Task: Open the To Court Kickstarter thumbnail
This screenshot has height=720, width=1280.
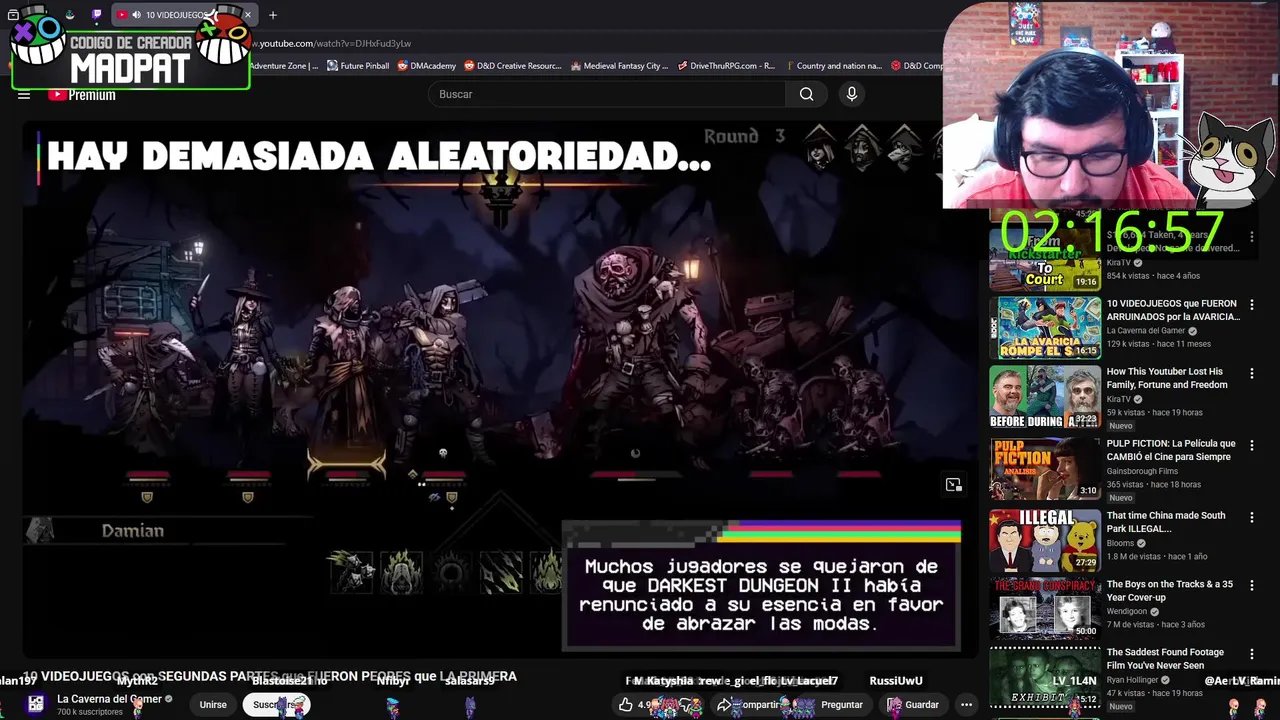Action: tap(1045, 261)
